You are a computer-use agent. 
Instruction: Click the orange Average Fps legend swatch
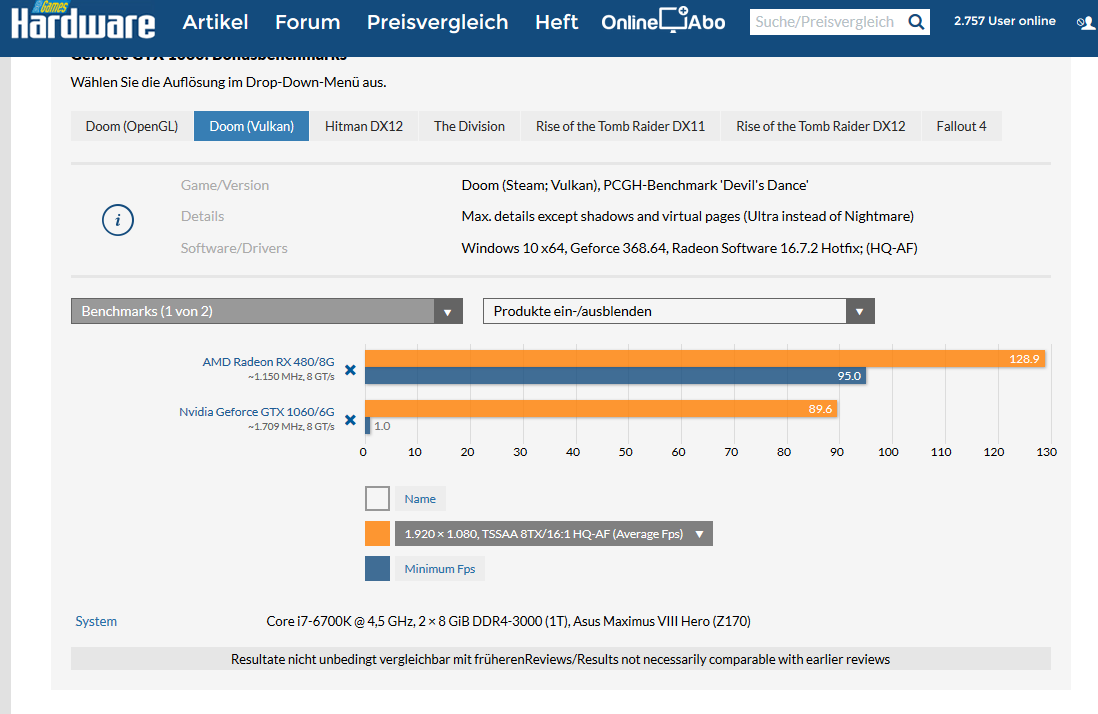coord(377,533)
